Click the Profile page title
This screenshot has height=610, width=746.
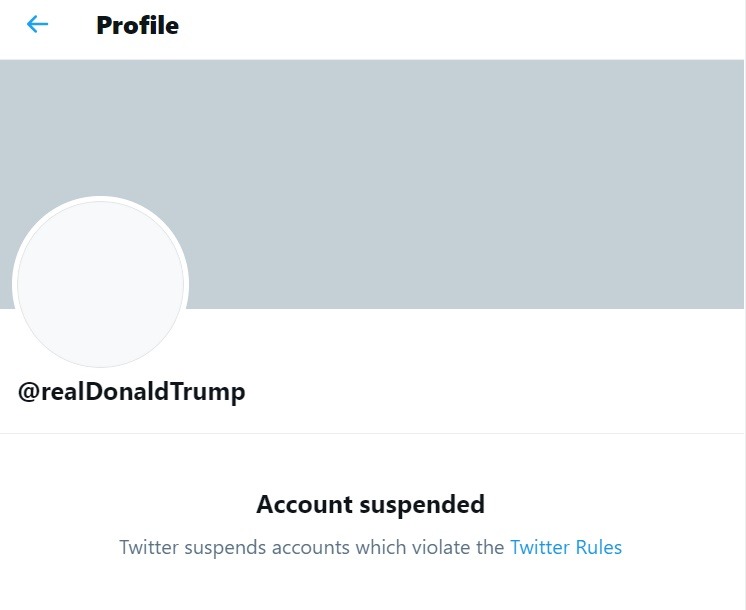point(137,25)
